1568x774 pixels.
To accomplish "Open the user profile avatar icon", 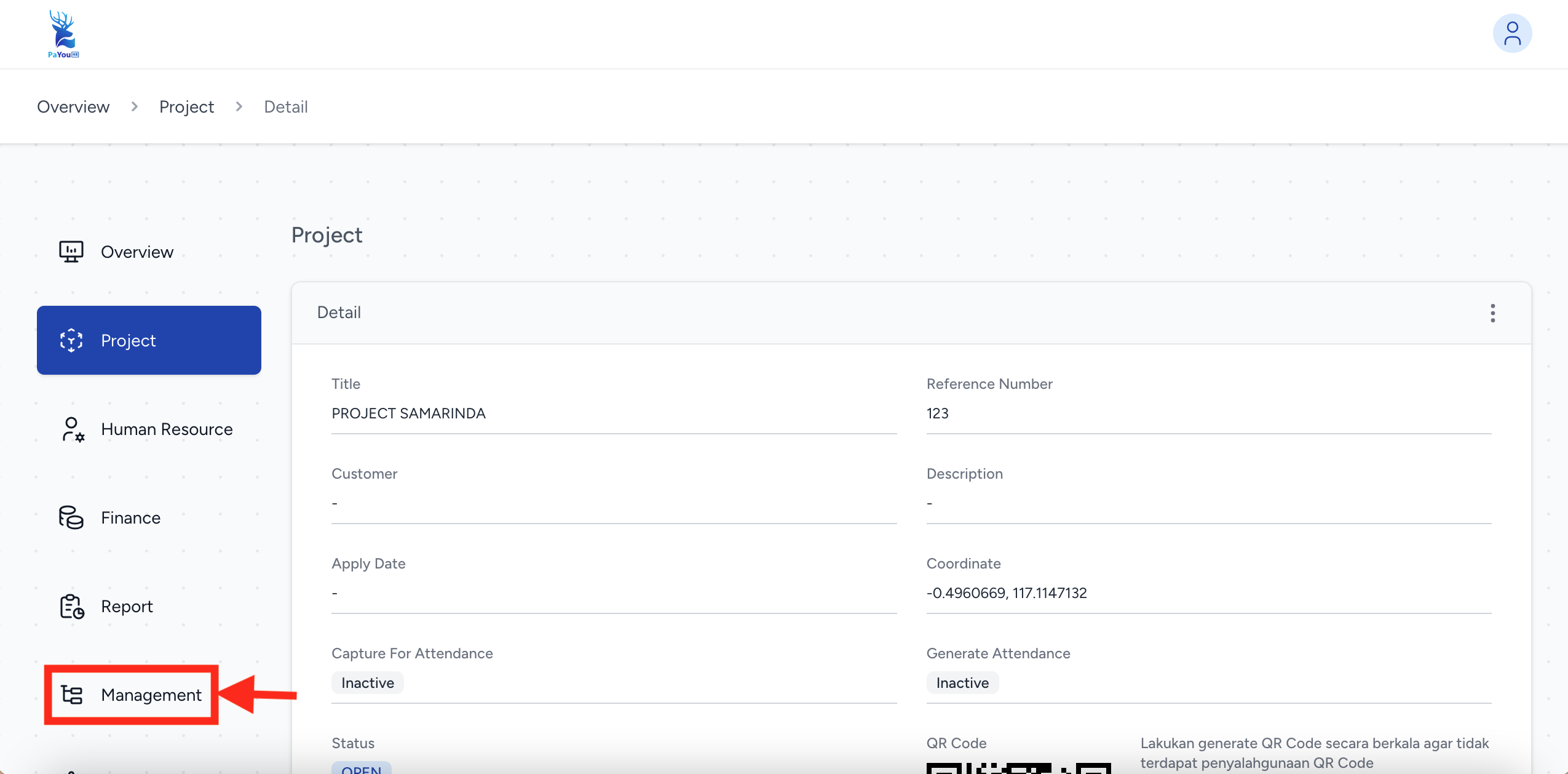I will point(1512,33).
